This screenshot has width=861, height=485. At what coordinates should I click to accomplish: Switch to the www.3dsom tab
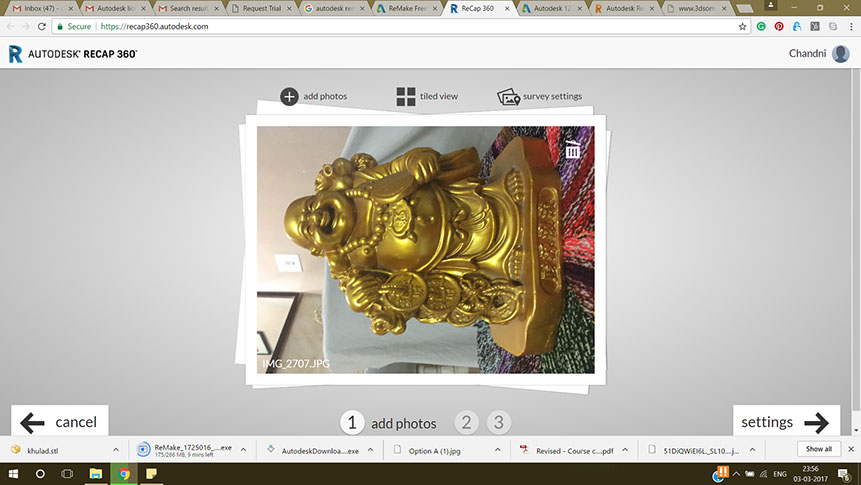point(696,8)
